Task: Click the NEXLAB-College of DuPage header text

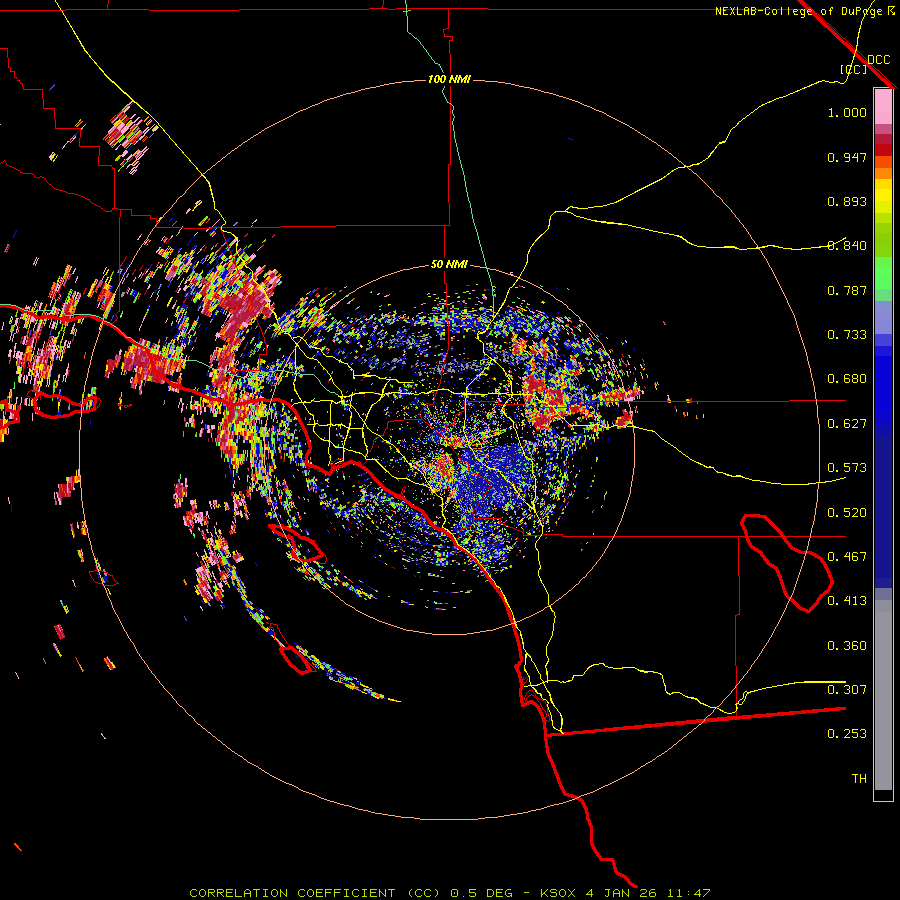Action: click(x=798, y=11)
